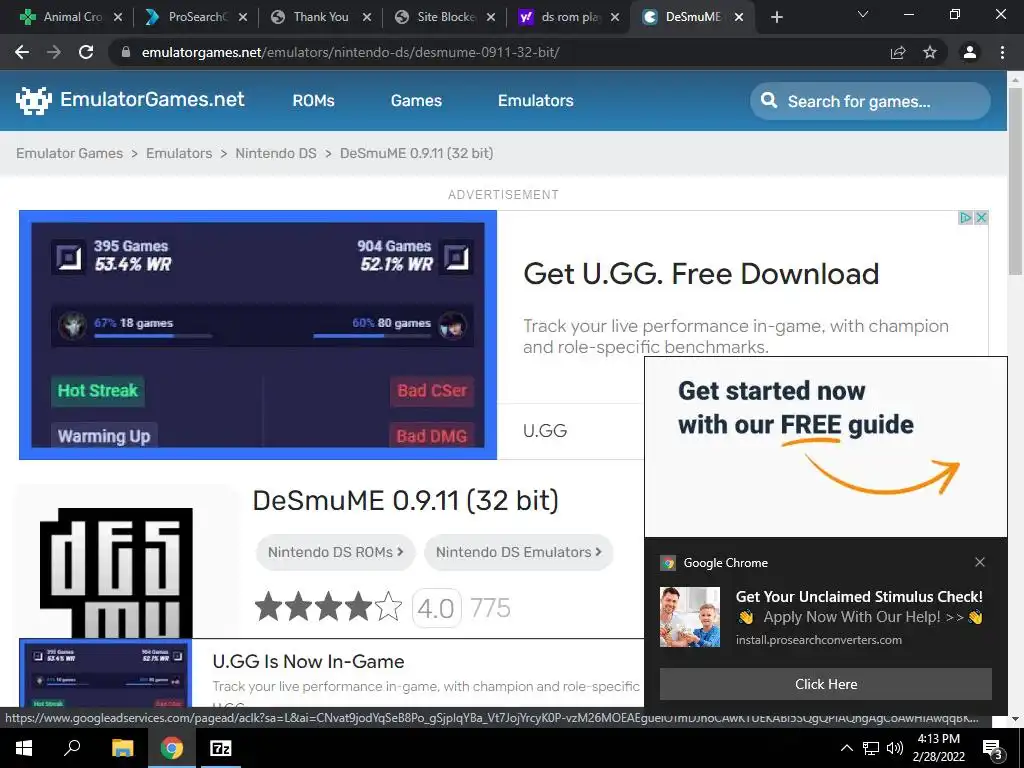Image resolution: width=1024 pixels, height=768 pixels.
Task: Click Get Your Unclaimed Stimulus Check text
Action: click(x=859, y=596)
